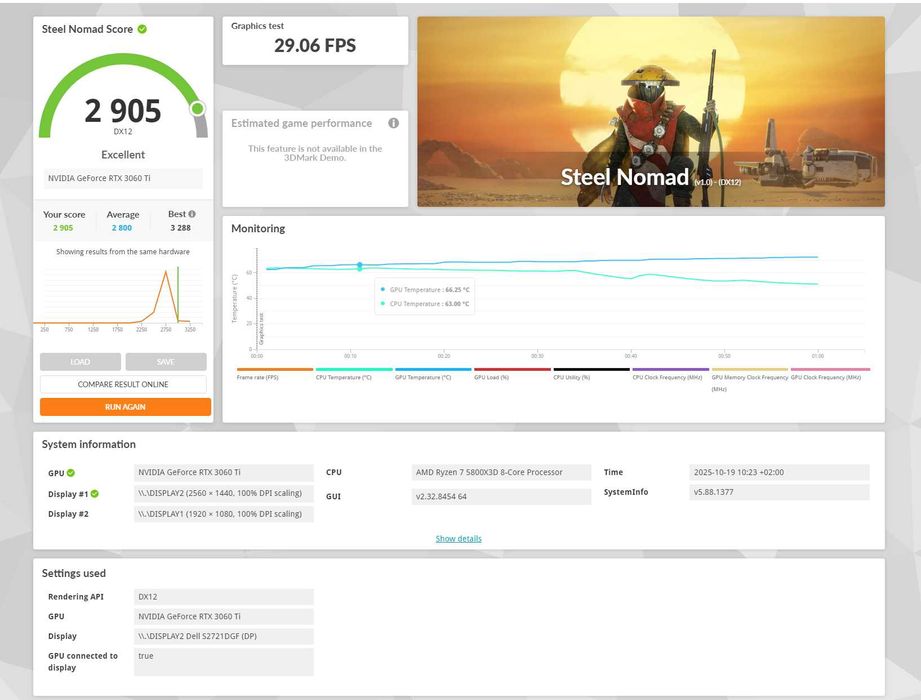Click the Settings used GPU value RTX 3060 Ti
Screen dimensions: 921x700
(224, 617)
